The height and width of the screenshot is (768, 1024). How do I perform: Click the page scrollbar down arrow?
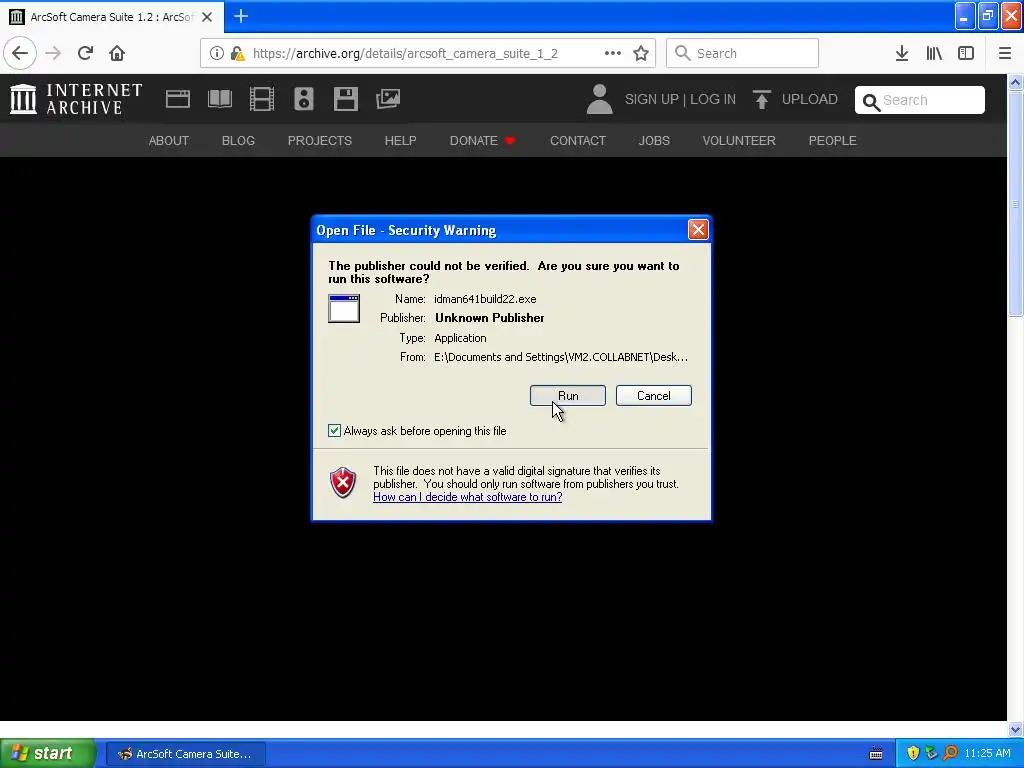[1015, 729]
